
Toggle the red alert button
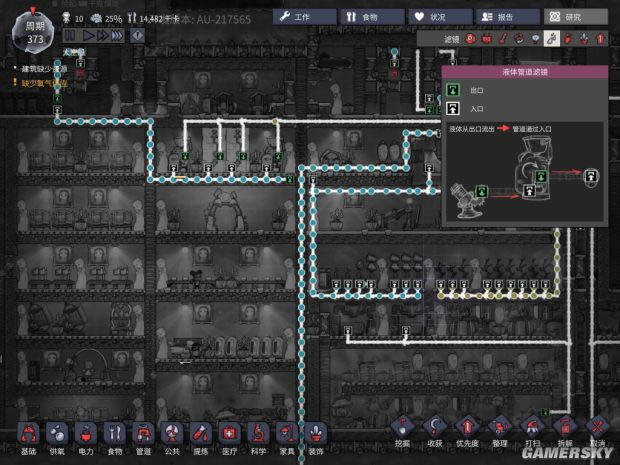point(138,35)
